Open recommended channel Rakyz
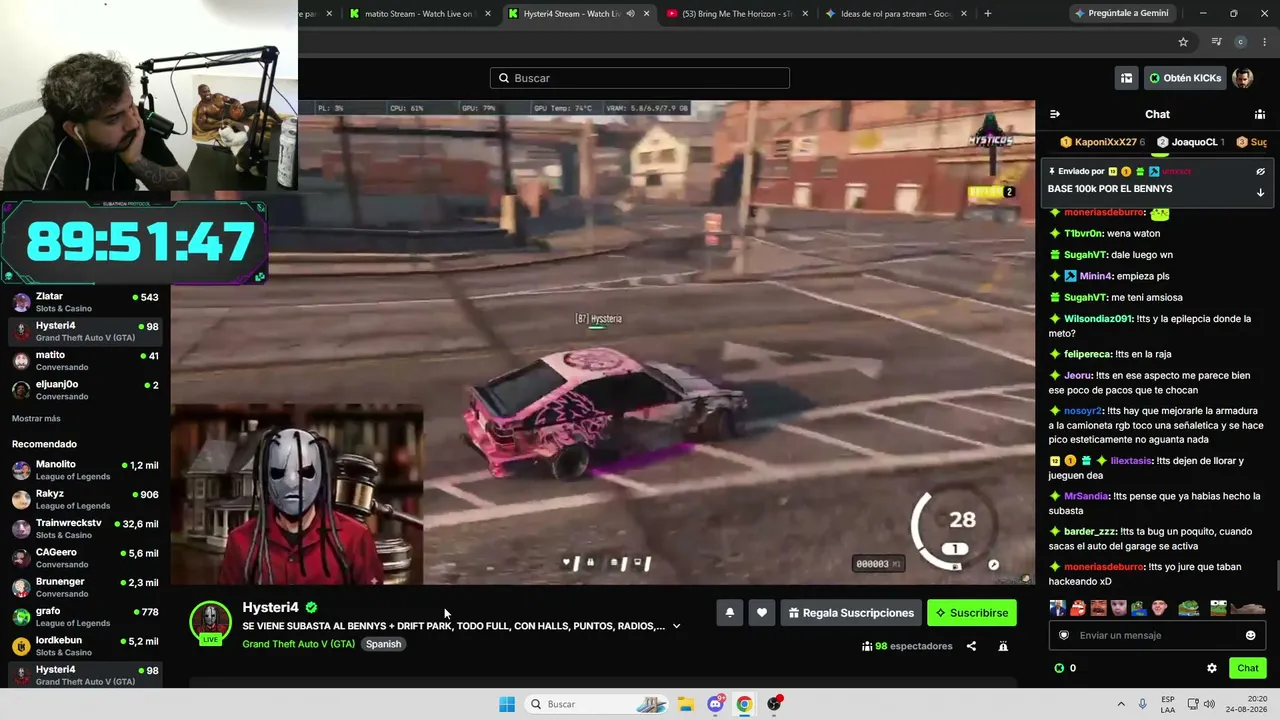 (x=85, y=499)
